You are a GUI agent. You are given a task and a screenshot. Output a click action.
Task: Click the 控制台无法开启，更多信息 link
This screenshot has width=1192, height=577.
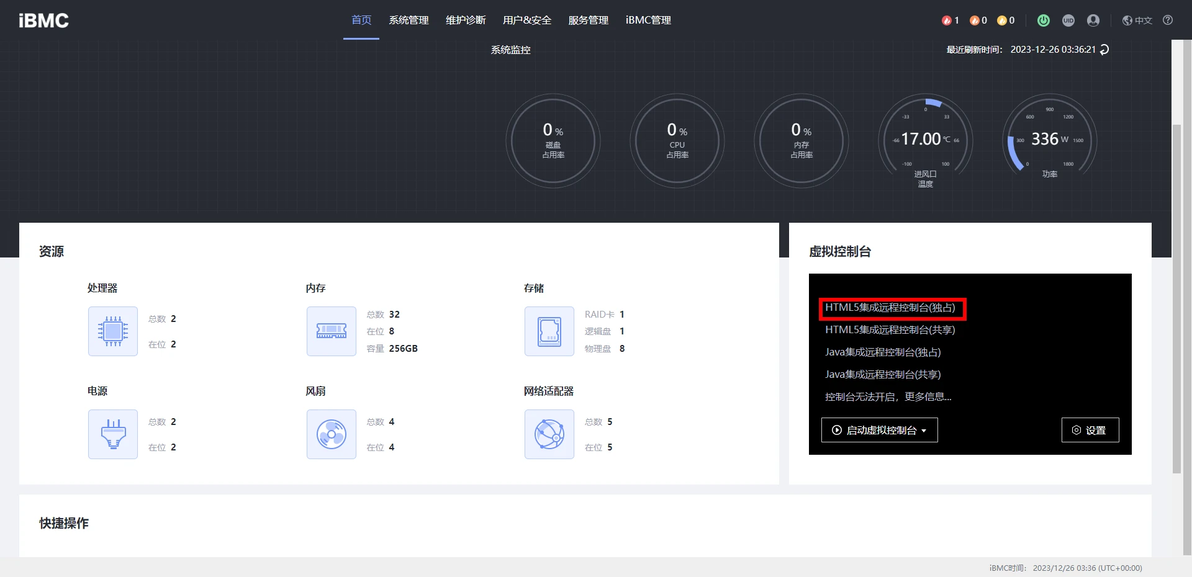tap(888, 397)
